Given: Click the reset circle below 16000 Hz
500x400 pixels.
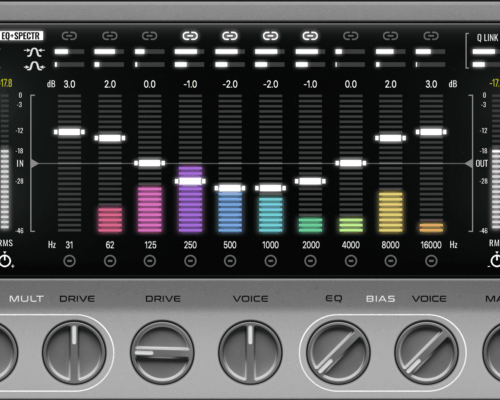Looking at the screenshot, I should click(x=431, y=261).
